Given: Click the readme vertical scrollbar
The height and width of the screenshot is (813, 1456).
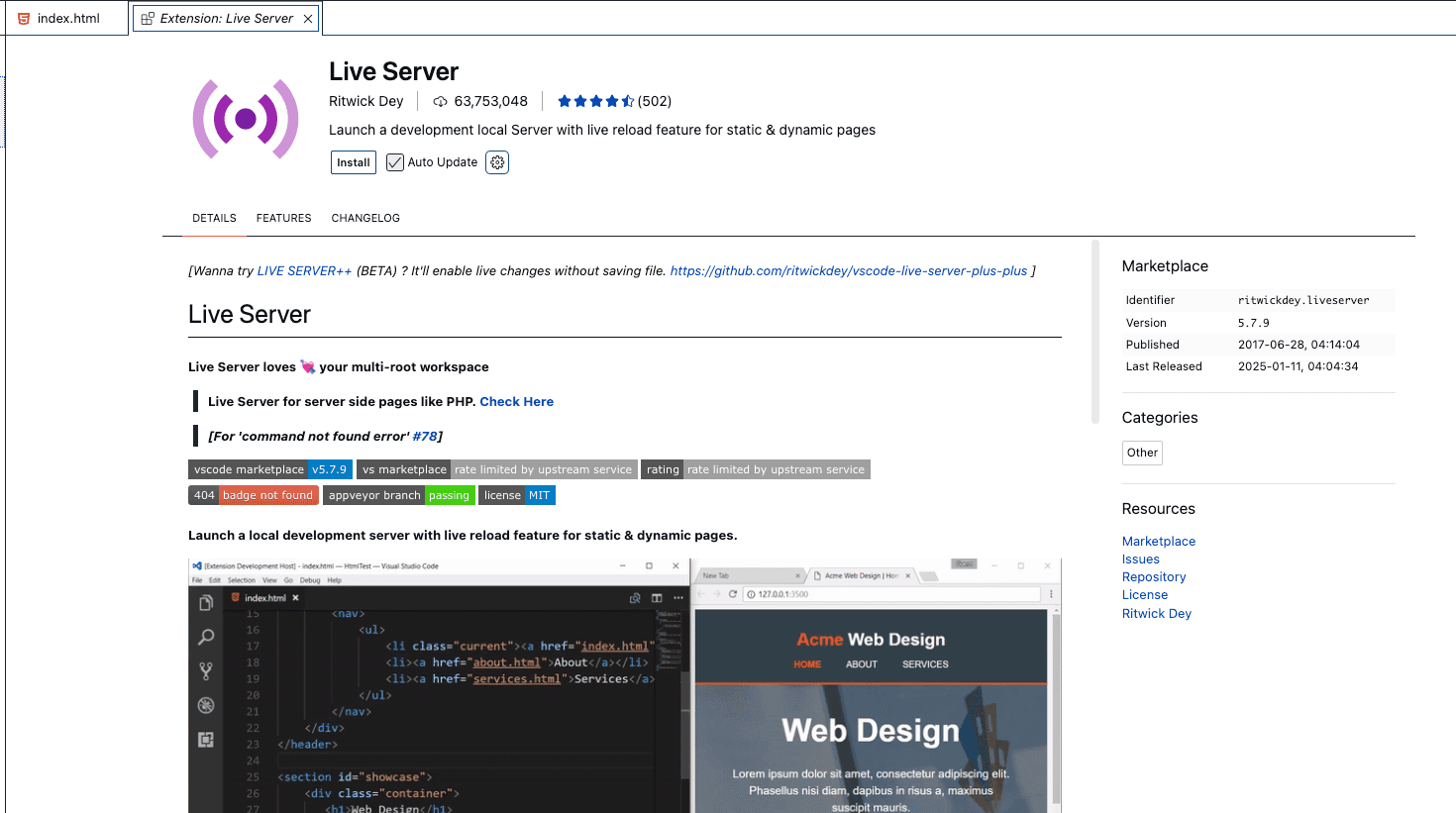Looking at the screenshot, I should 1095,332.
